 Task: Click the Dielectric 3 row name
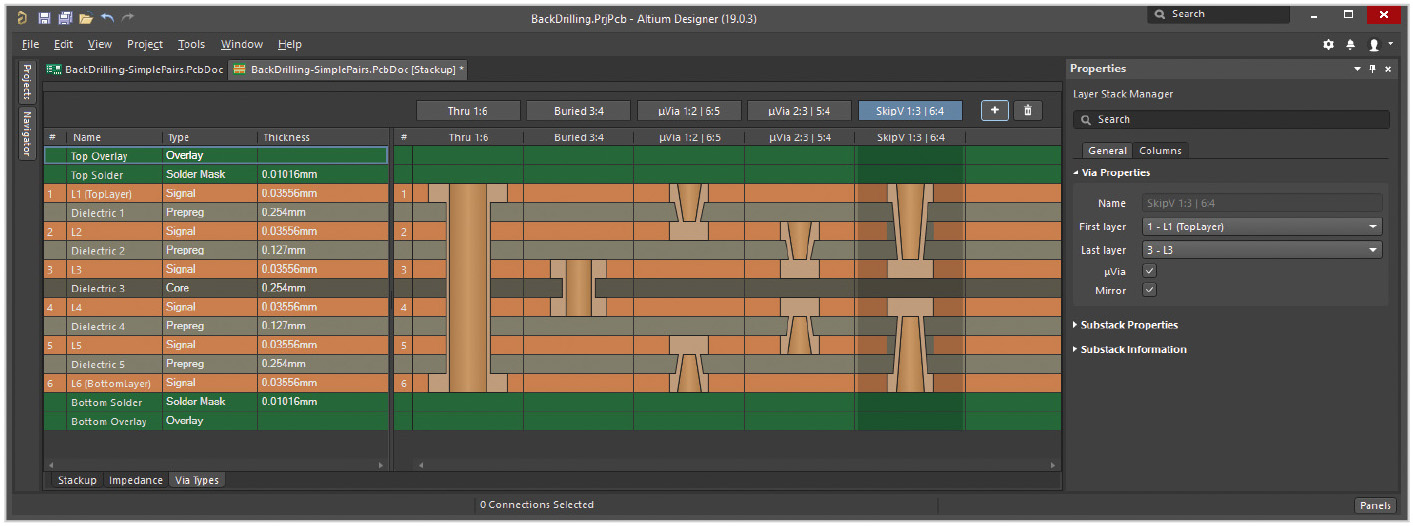pyautogui.click(x=114, y=288)
